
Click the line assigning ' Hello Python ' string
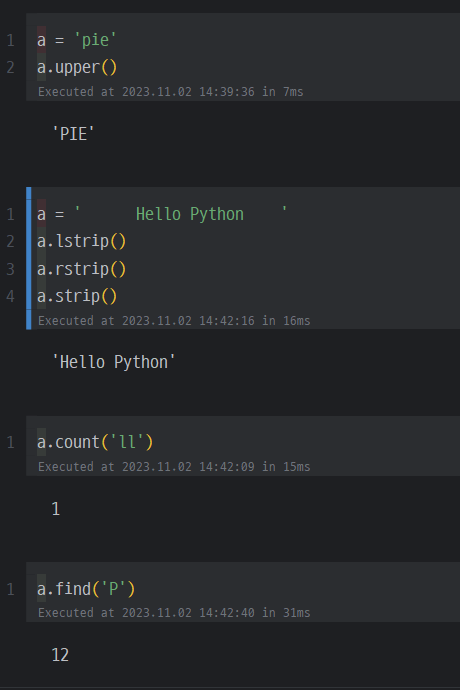[162, 214]
